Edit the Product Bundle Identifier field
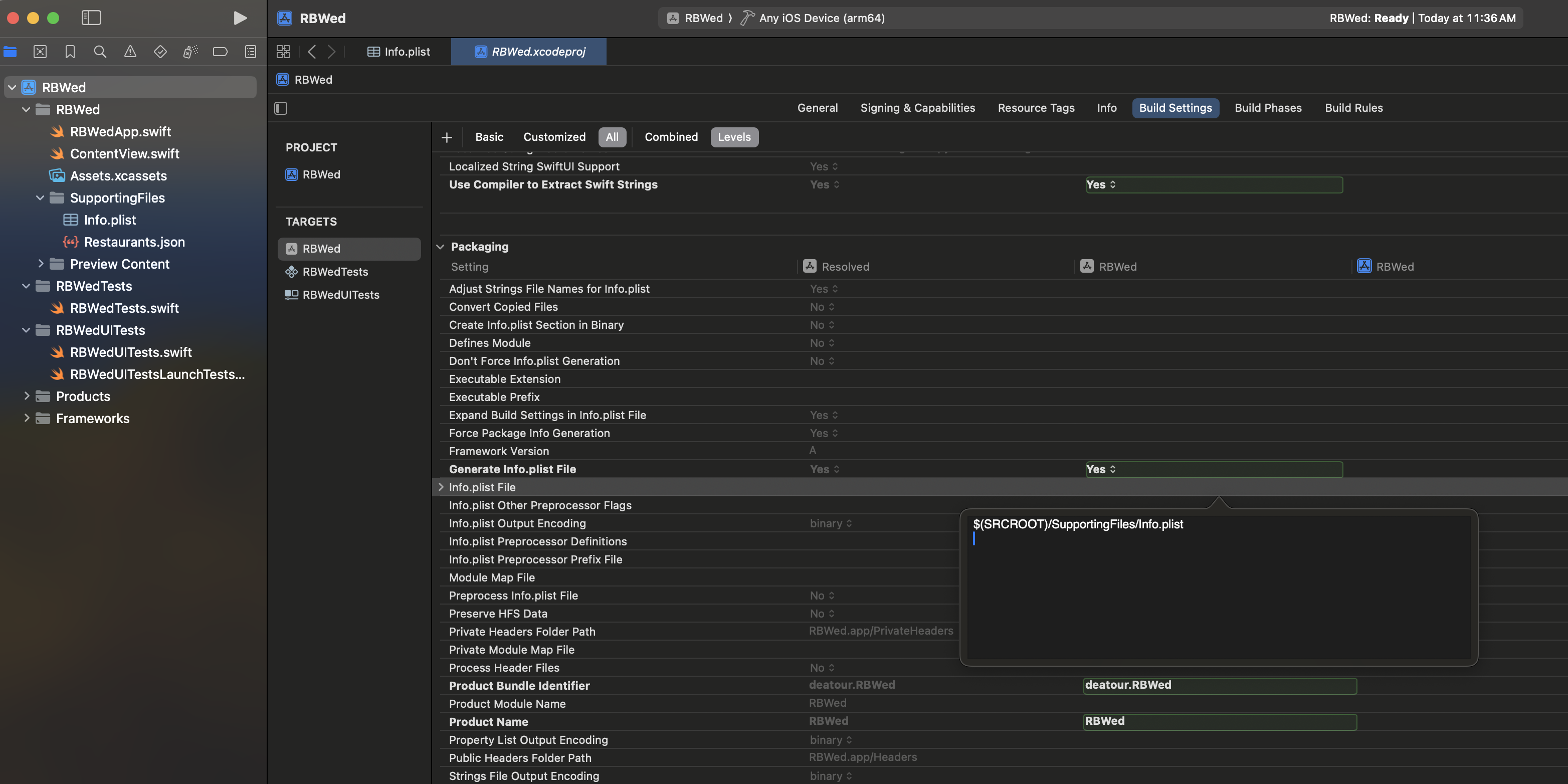 tap(1220, 685)
